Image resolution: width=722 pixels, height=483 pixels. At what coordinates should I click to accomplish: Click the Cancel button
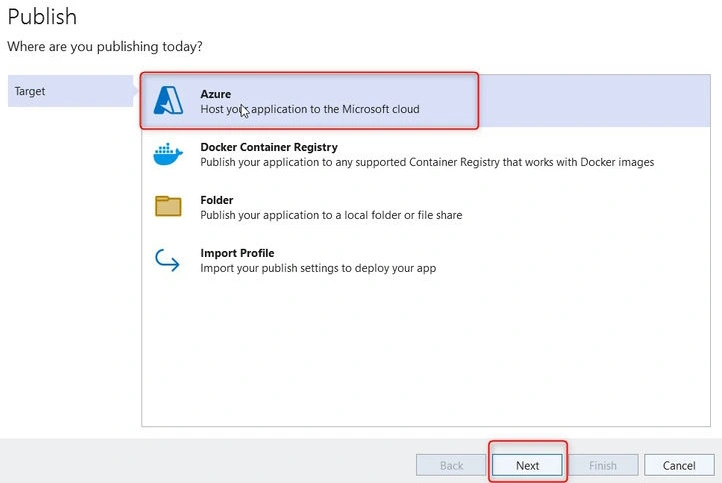(x=679, y=466)
